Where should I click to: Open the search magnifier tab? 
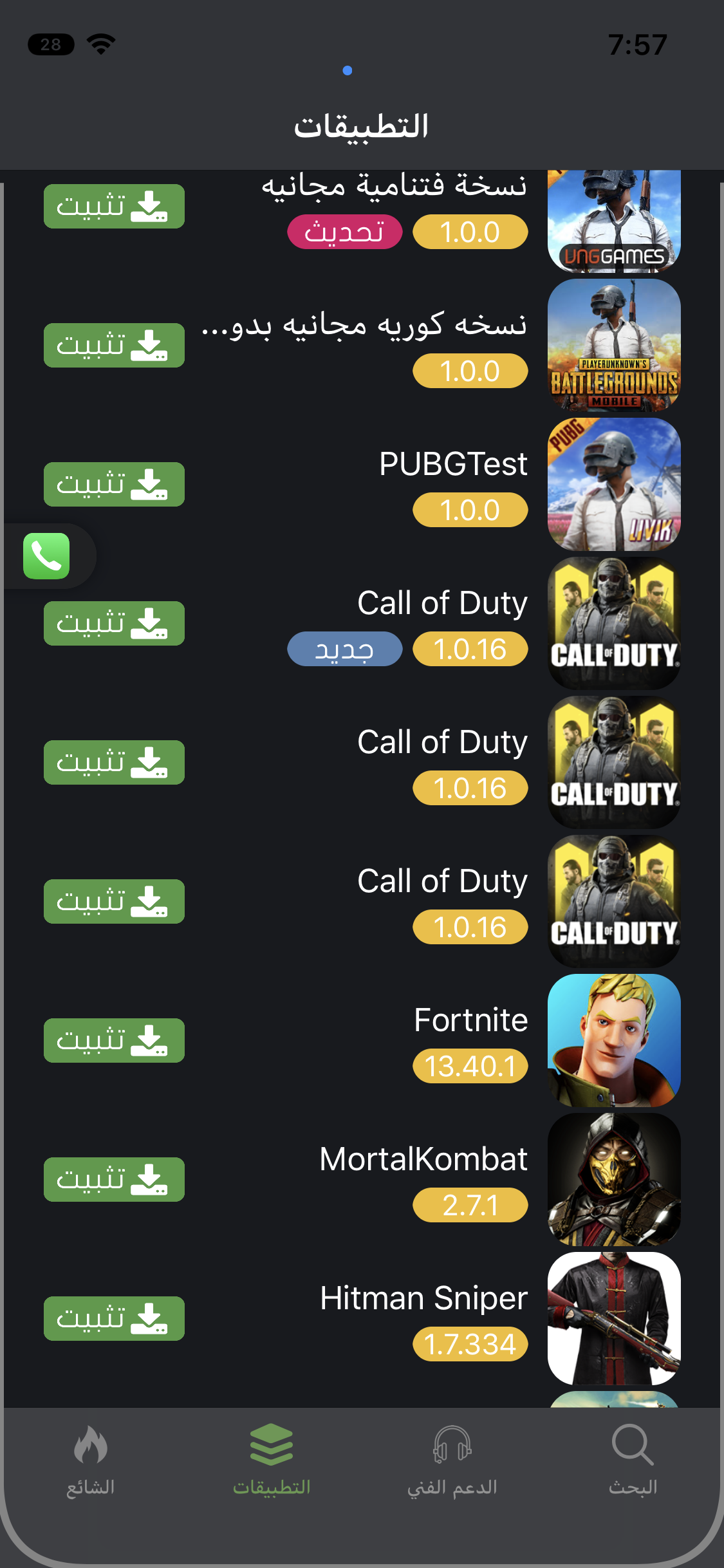pyautogui.click(x=633, y=1460)
